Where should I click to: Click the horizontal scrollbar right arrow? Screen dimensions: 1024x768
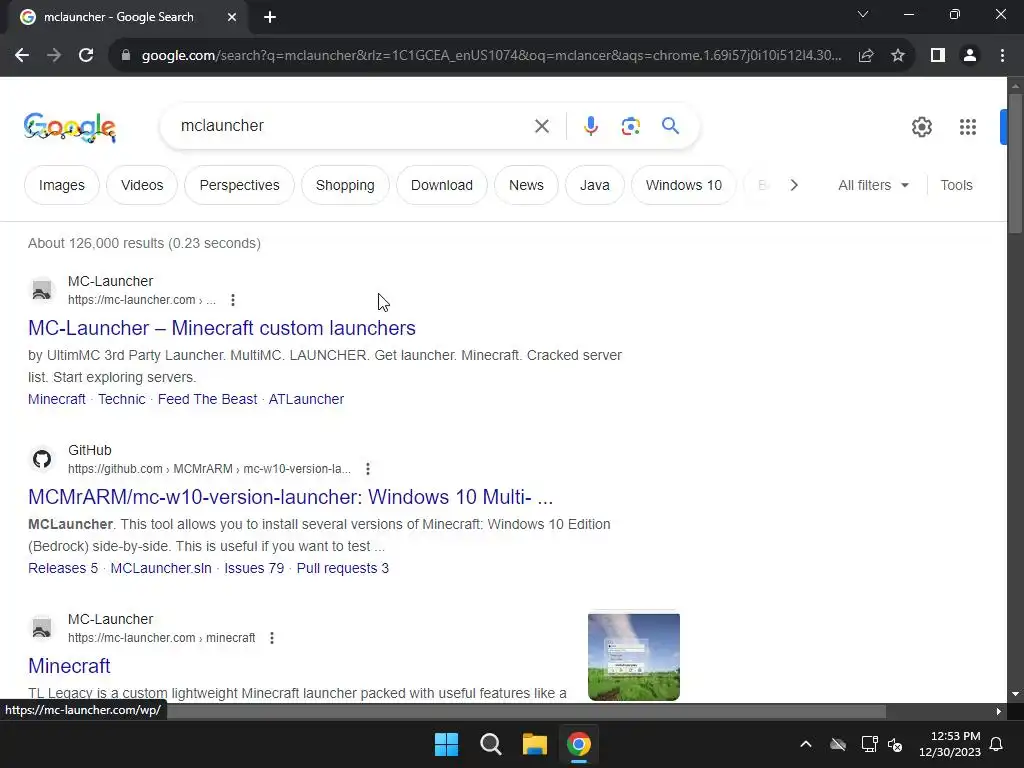[x=999, y=711]
